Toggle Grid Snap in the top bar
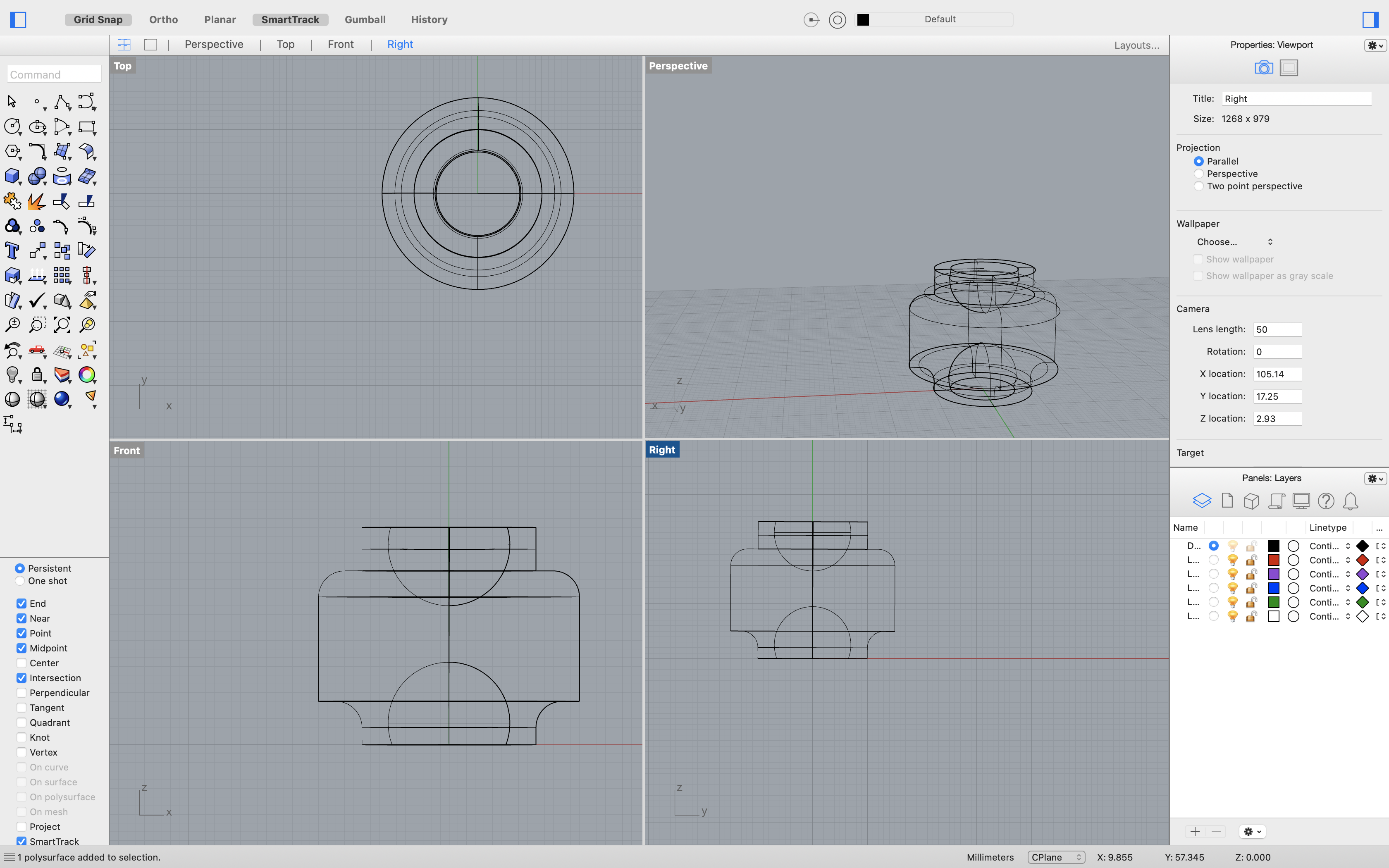Viewport: 1389px width, 868px height. (x=98, y=19)
